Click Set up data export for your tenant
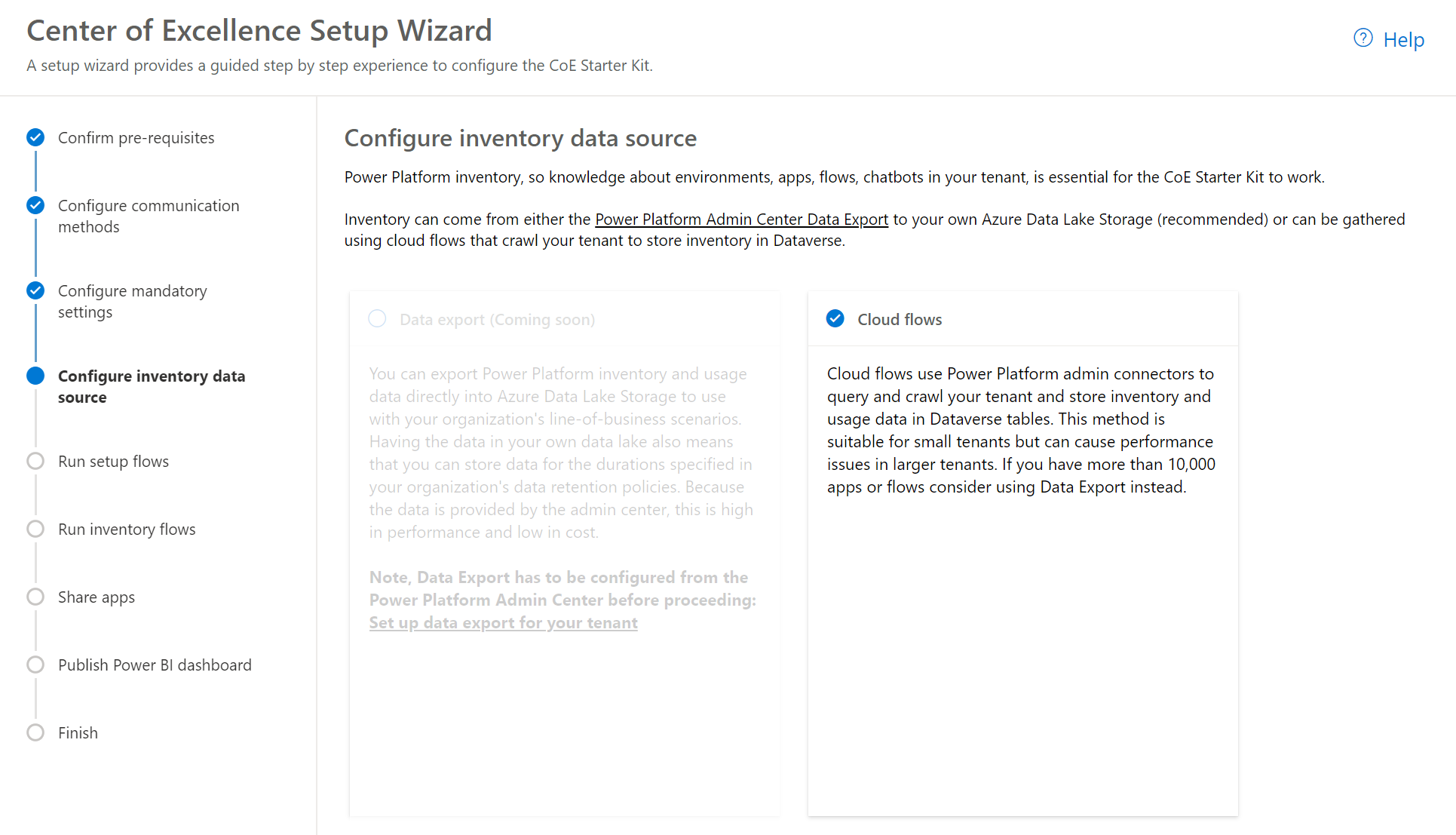The width and height of the screenshot is (1456, 835). pyautogui.click(x=503, y=622)
